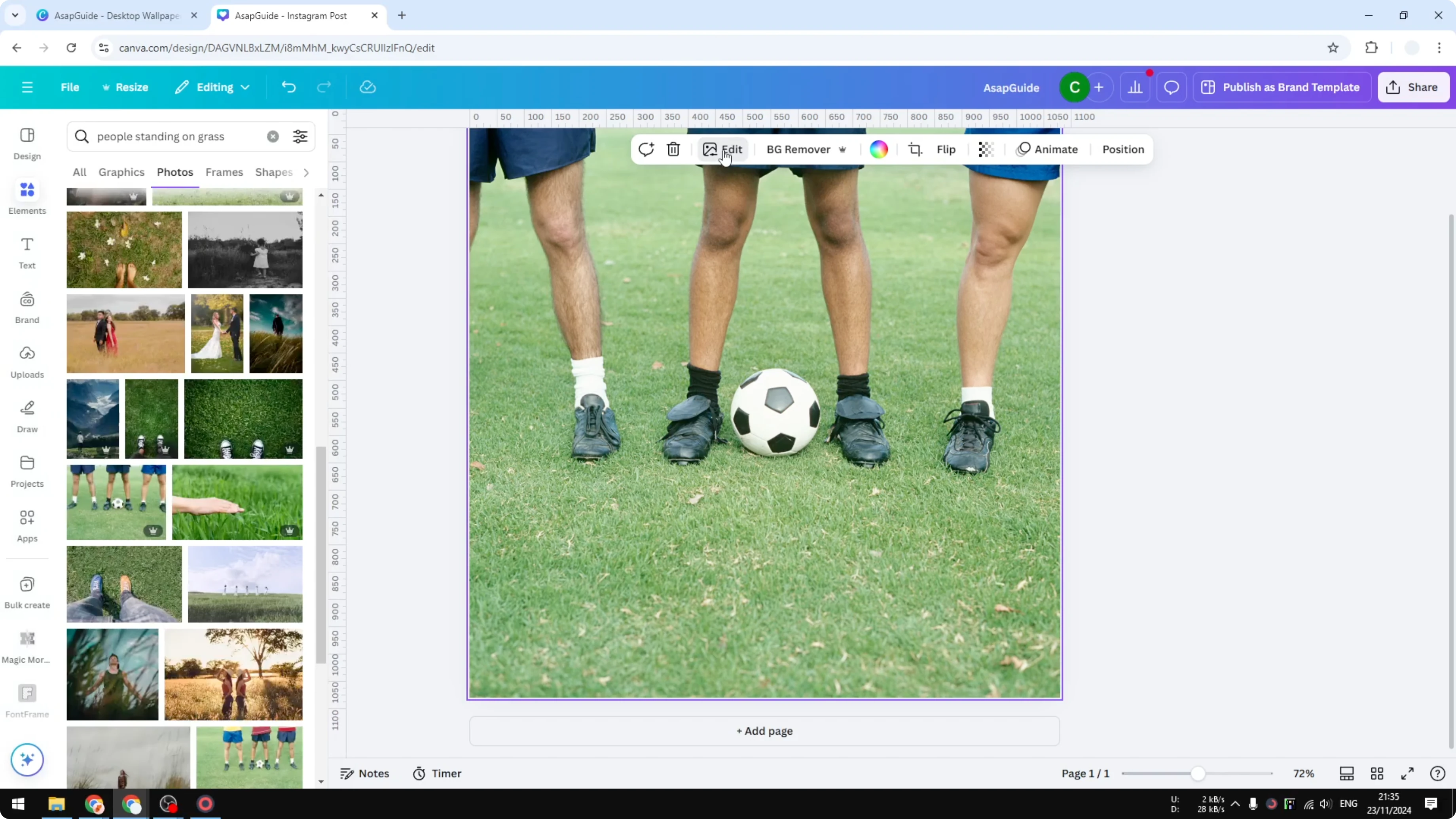Switch to the Graphics tab

coord(121,172)
